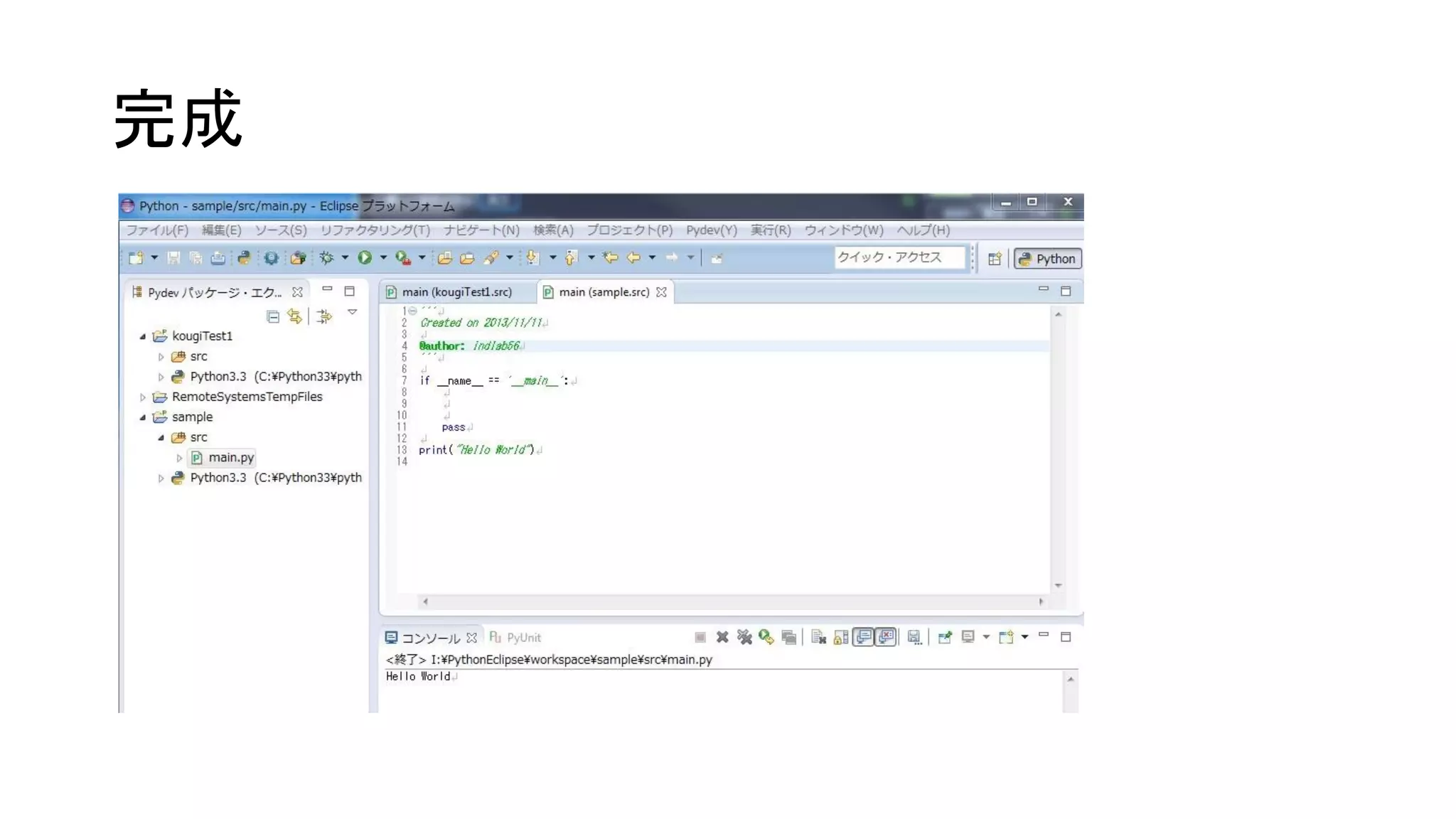The height and width of the screenshot is (819, 1456).
Task: Select the Python perspective button
Action: click(x=1048, y=259)
